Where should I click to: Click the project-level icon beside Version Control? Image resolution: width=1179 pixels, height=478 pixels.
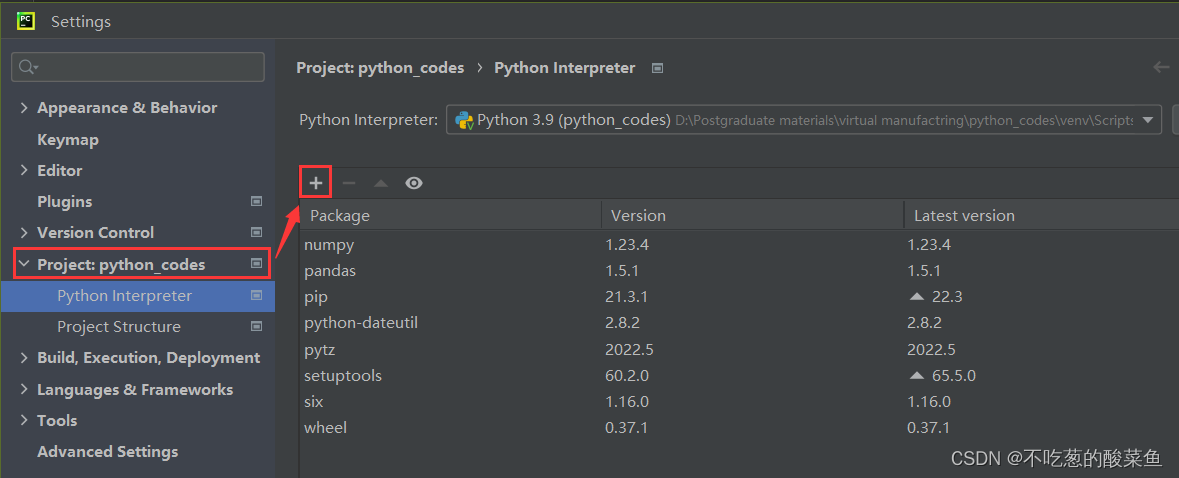pyautogui.click(x=256, y=232)
